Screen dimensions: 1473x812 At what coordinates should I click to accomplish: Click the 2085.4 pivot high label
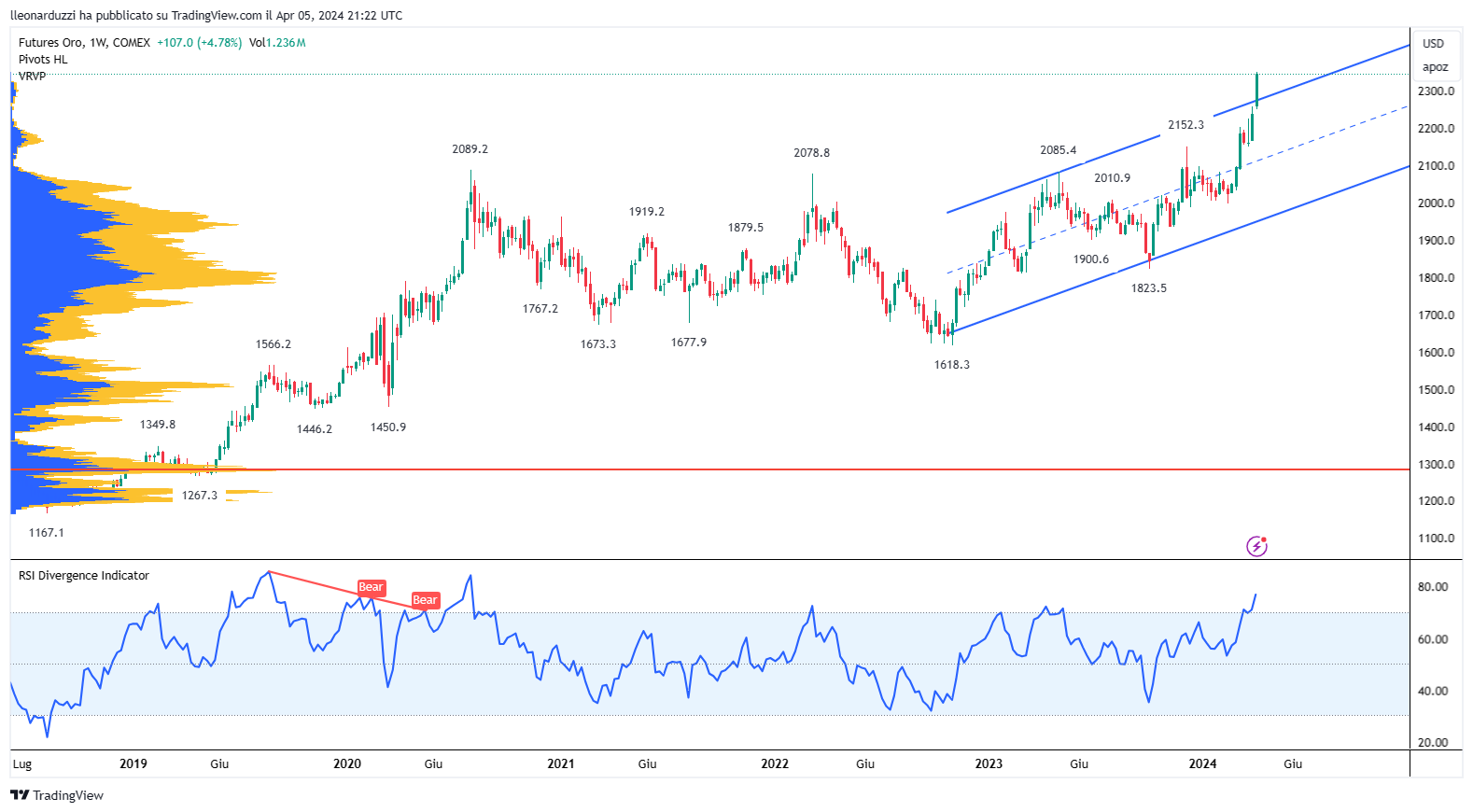pyautogui.click(x=1058, y=150)
